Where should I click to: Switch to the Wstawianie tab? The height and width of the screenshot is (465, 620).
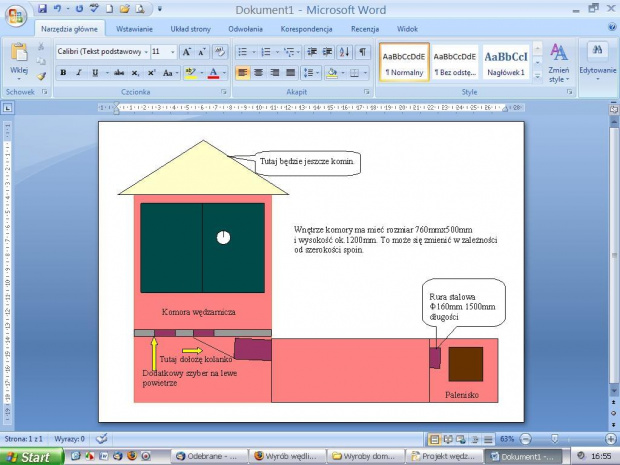tap(134, 30)
